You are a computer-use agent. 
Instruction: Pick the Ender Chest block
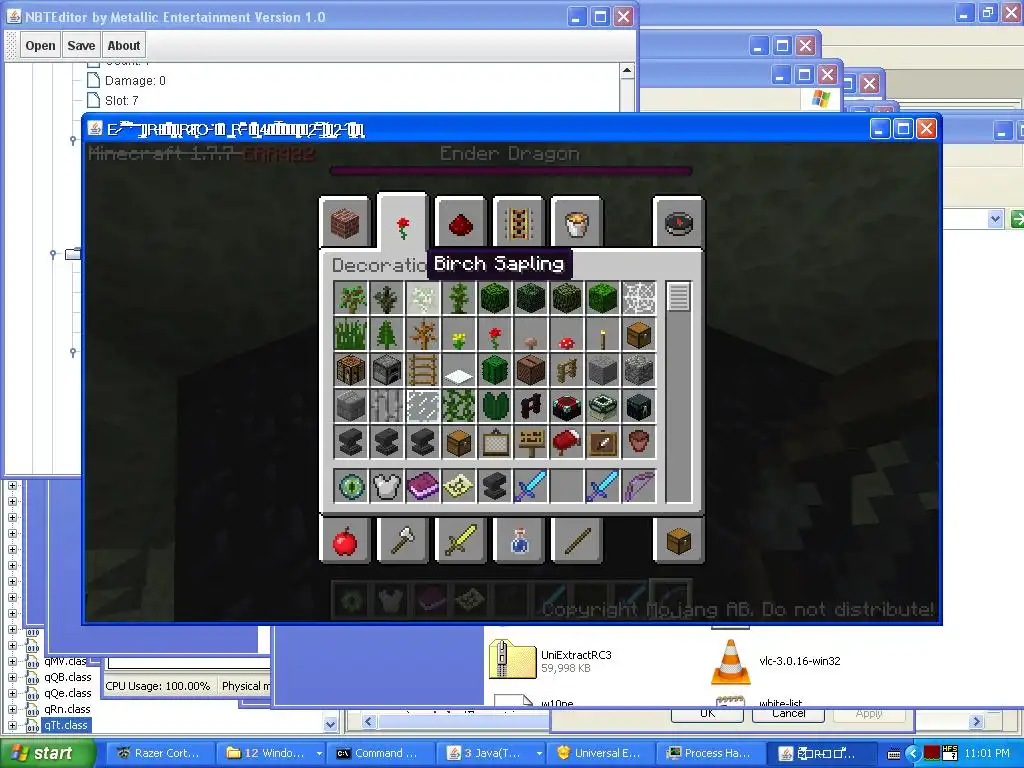click(x=639, y=406)
